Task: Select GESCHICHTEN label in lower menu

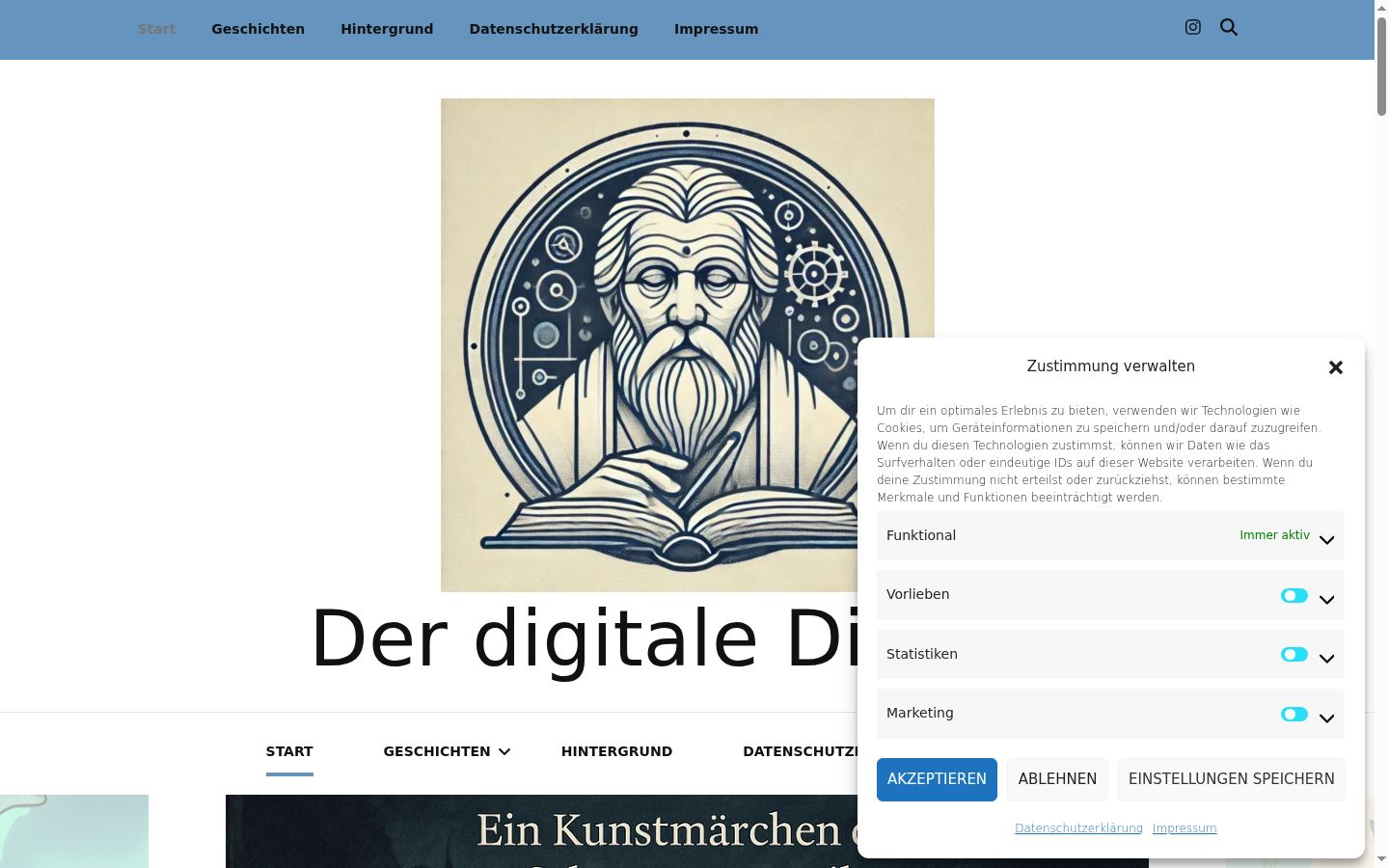Action: pyautogui.click(x=436, y=751)
